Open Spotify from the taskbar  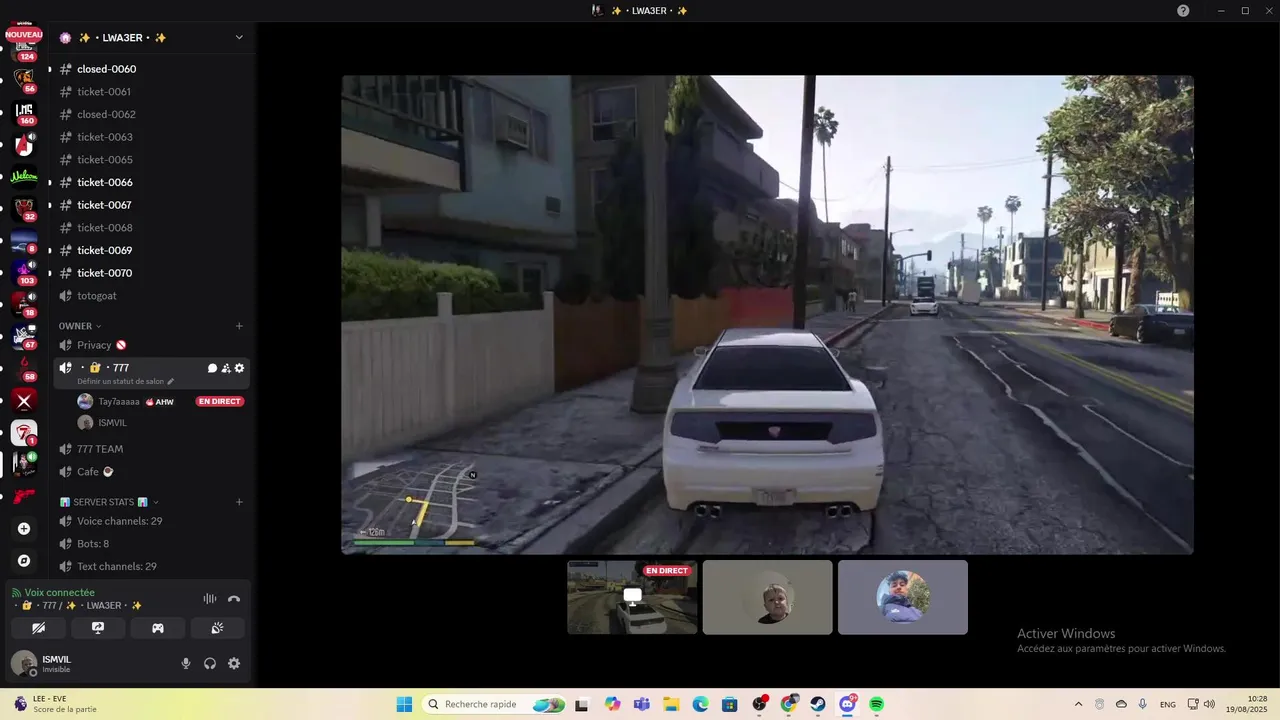pos(876,704)
